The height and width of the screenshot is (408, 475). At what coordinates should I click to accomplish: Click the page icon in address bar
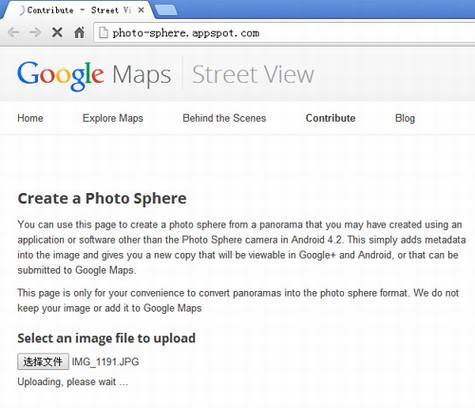tap(103, 33)
